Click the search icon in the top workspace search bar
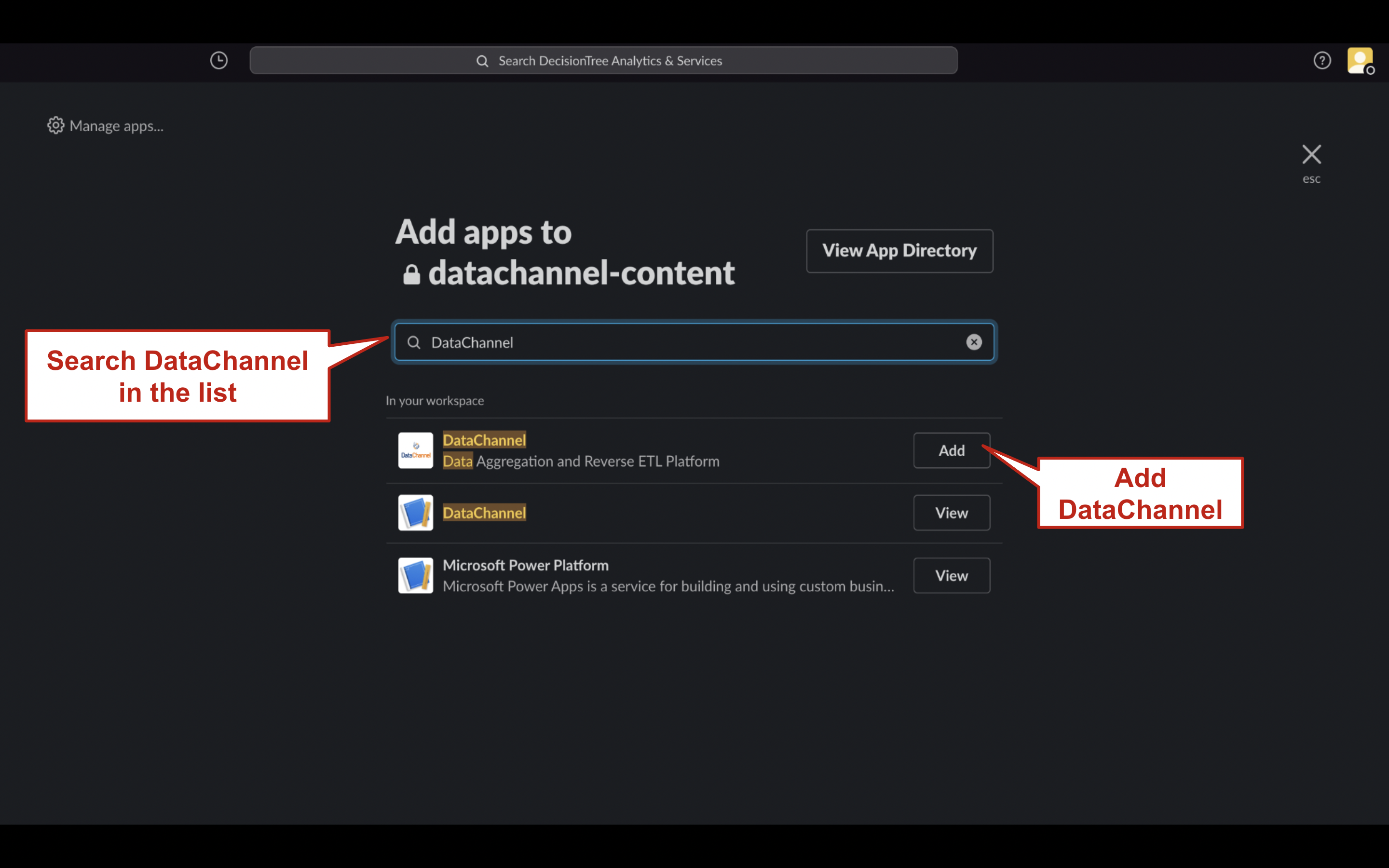Screen dimensions: 1389x868 [x=482, y=61]
